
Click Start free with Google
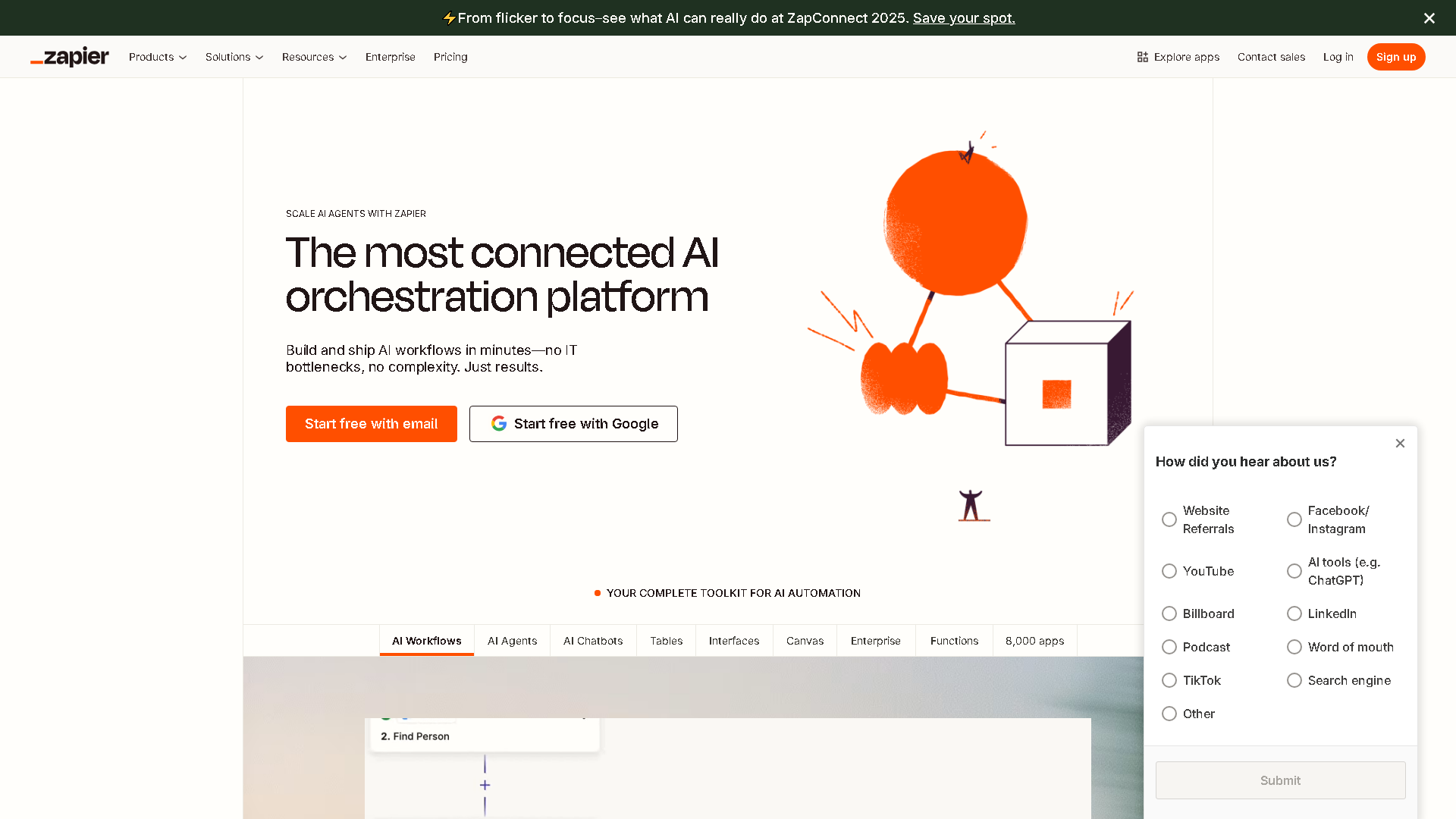573,423
